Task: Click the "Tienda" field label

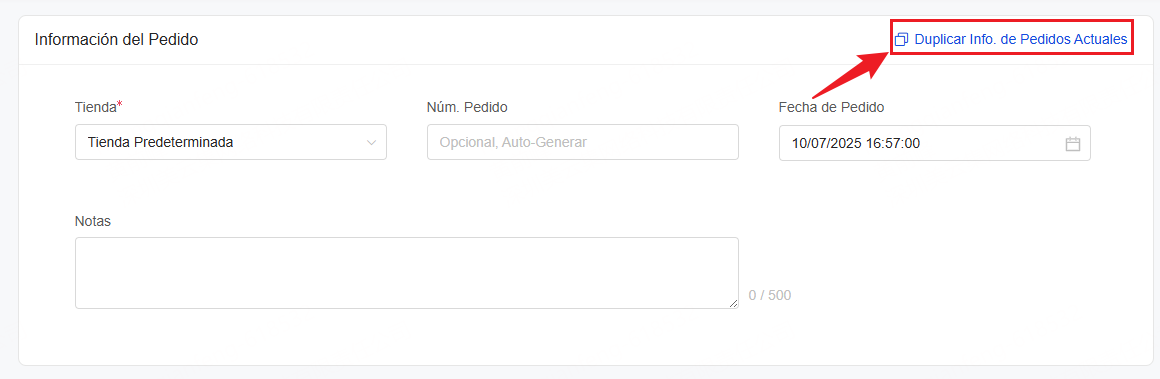Action: tap(95, 107)
